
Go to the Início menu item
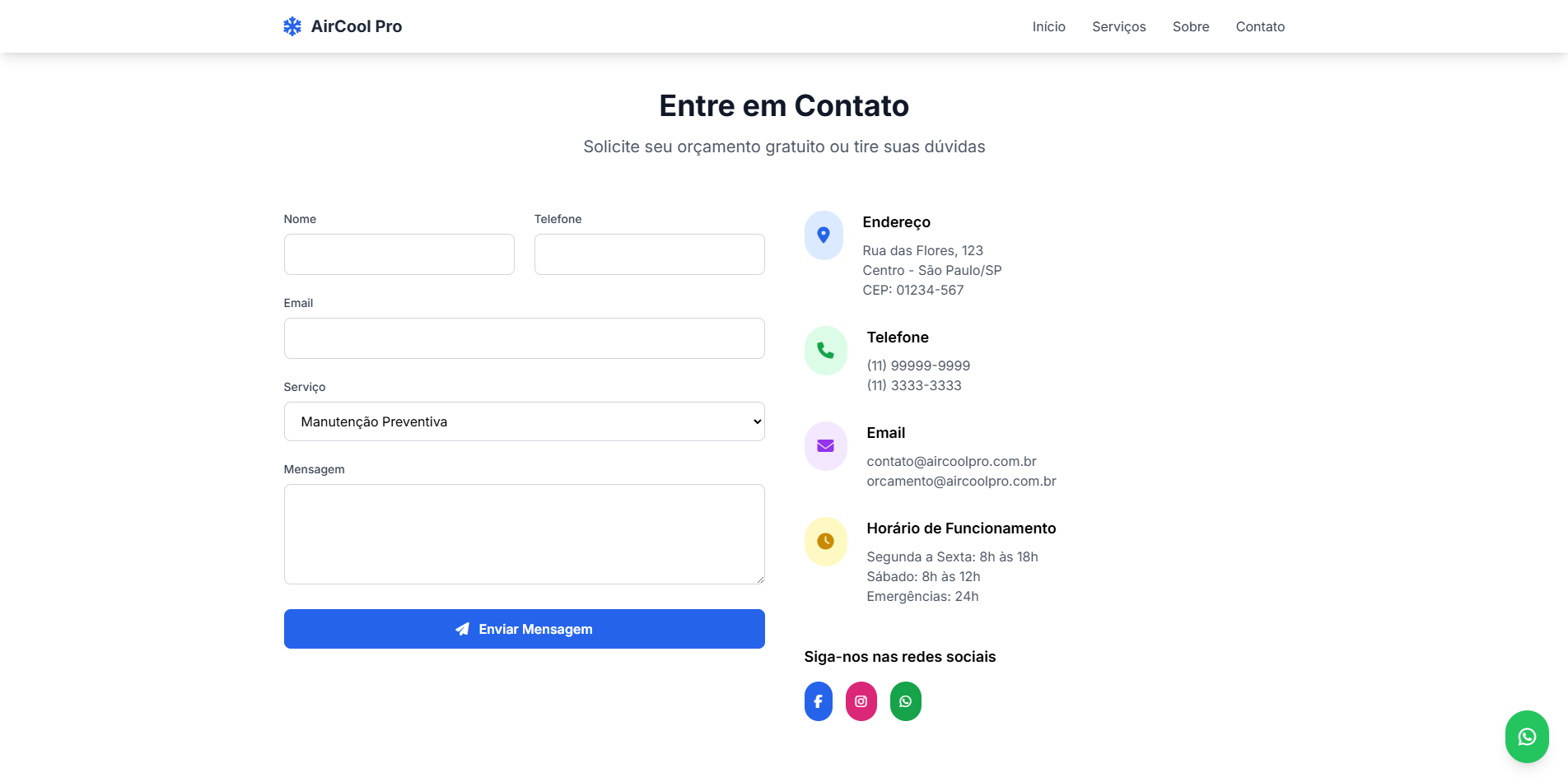[x=1049, y=26]
